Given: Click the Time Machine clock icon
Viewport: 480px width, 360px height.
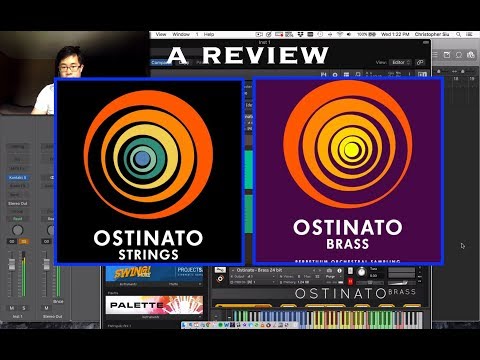Looking at the screenshot, I should click(320, 34).
